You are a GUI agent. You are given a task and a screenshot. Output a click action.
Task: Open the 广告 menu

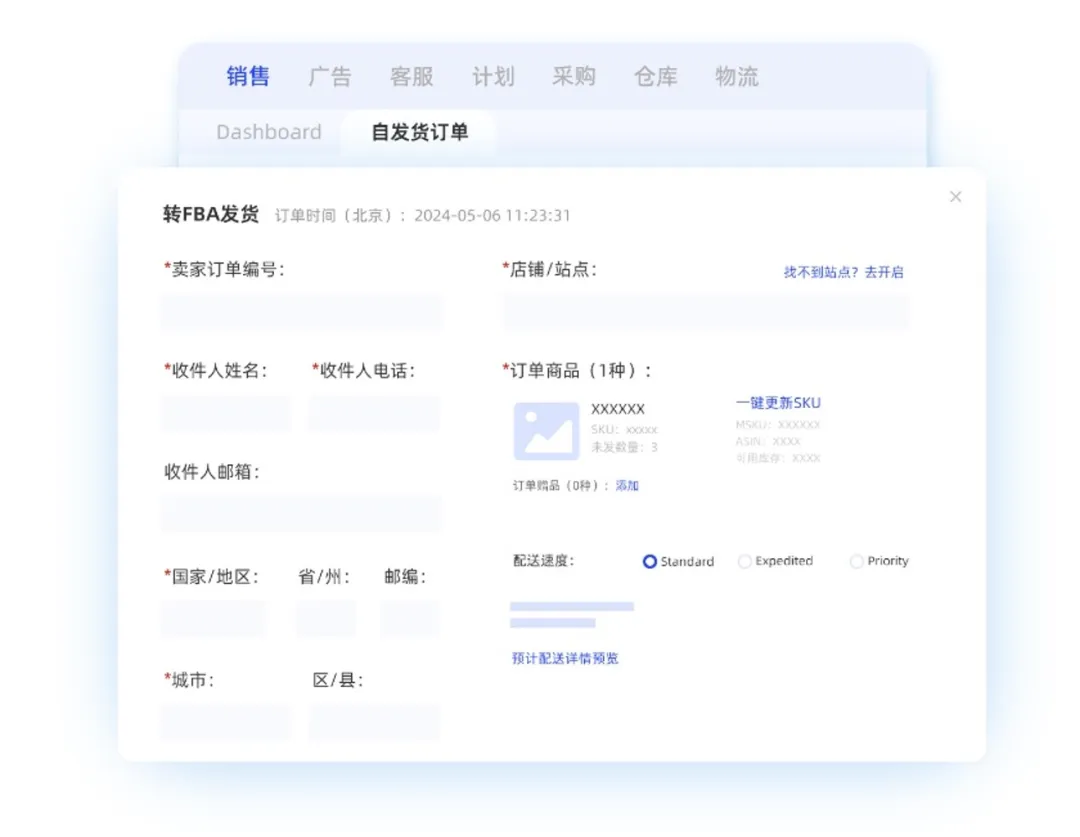[330, 77]
